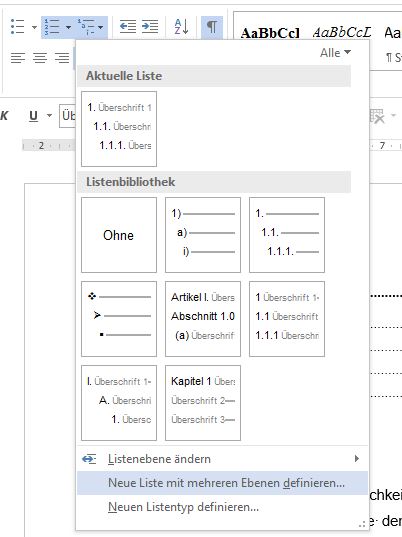Increase indent with the indent icon
This screenshot has height=537, width=402.
tap(150, 27)
